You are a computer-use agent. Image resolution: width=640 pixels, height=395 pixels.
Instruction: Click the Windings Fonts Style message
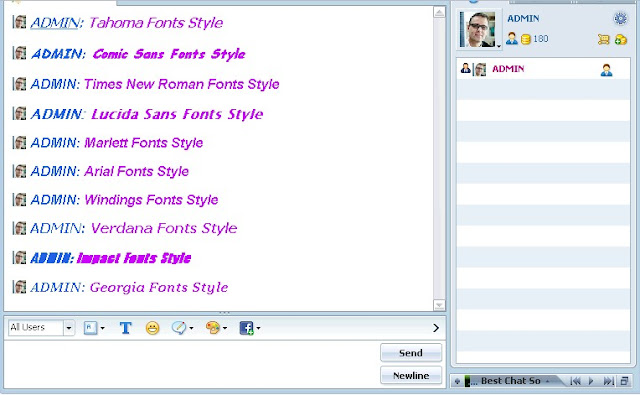(151, 200)
